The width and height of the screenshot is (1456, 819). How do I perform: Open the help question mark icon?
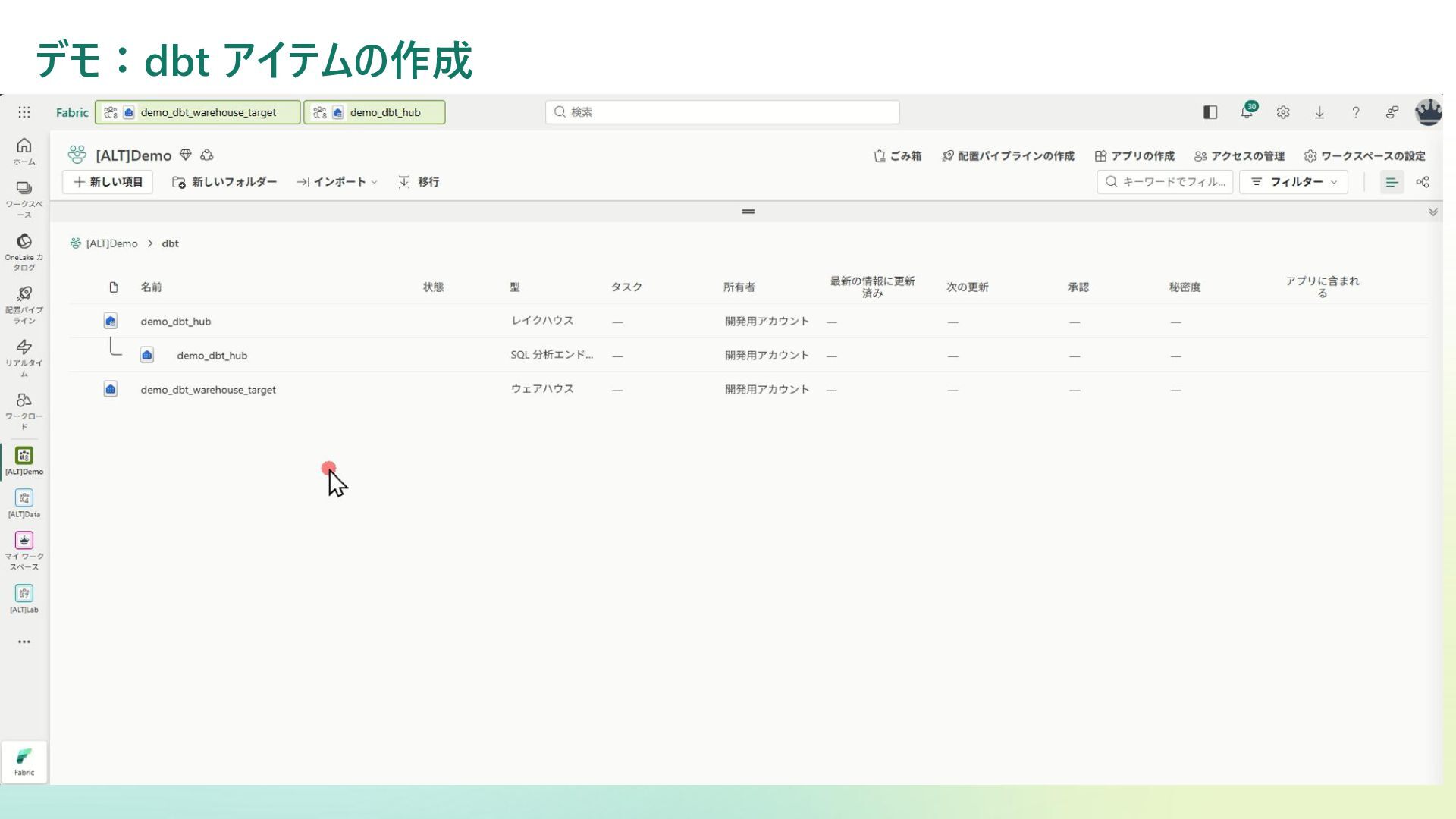coord(1356,112)
